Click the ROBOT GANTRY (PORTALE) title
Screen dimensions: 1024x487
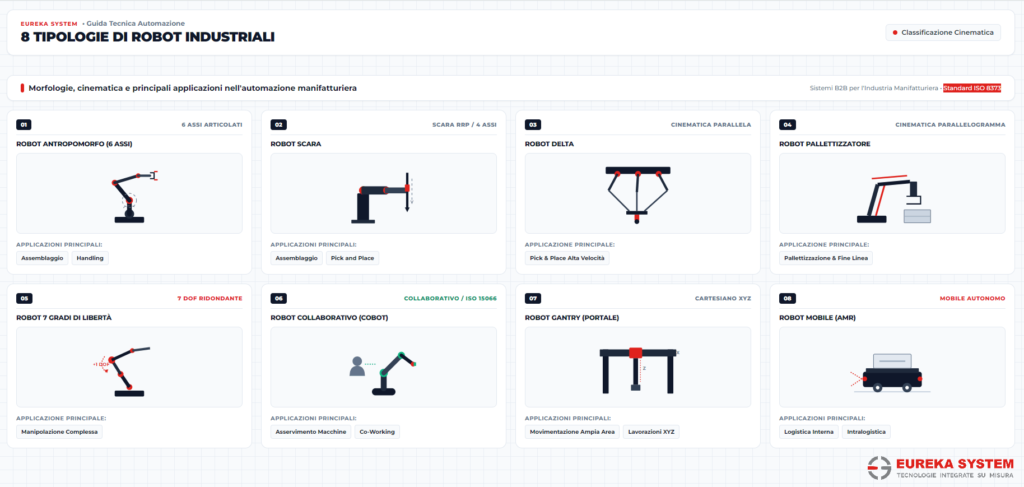tap(572, 317)
